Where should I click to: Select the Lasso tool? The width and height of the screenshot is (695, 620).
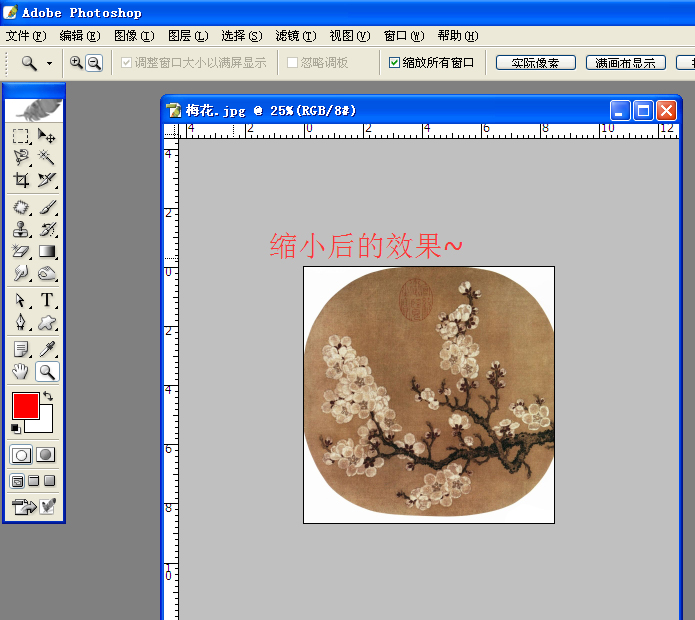click(20, 157)
